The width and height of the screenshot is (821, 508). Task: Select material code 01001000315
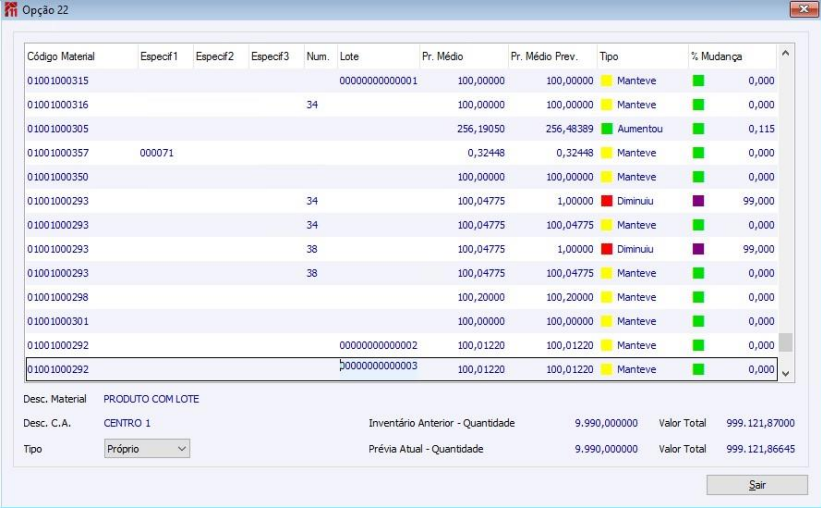point(58,81)
